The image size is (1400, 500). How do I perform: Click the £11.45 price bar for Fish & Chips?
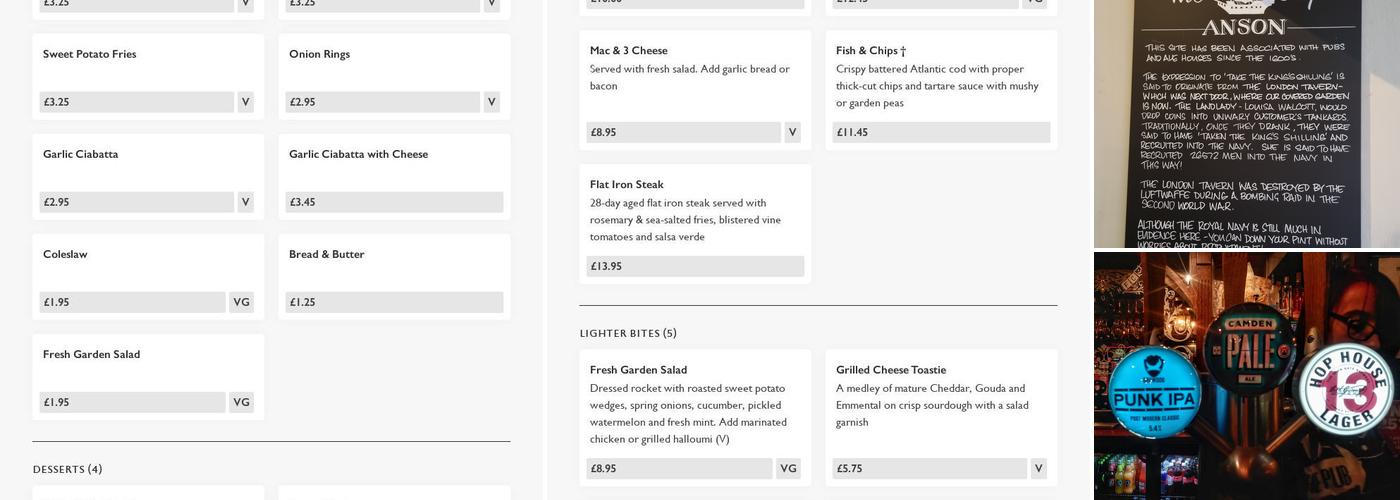click(940, 132)
